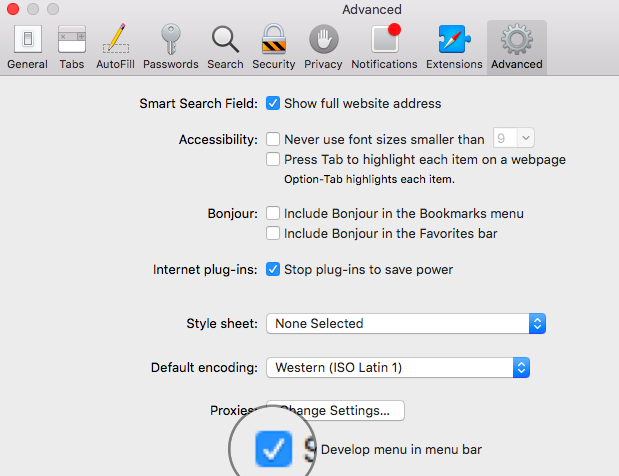619x476 pixels.
Task: Select the Advanced gear tab
Action: 516,47
